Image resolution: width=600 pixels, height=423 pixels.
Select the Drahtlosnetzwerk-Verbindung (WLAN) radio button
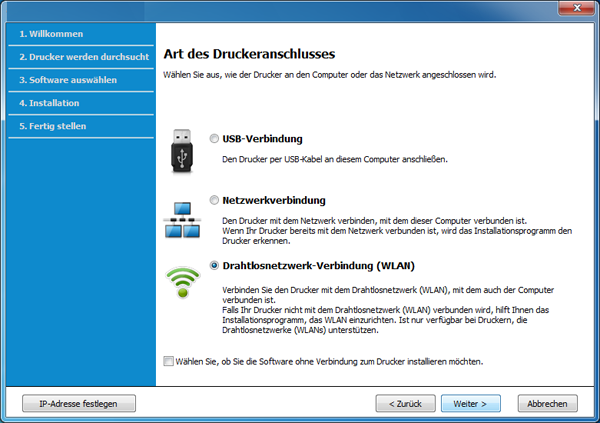click(x=214, y=265)
